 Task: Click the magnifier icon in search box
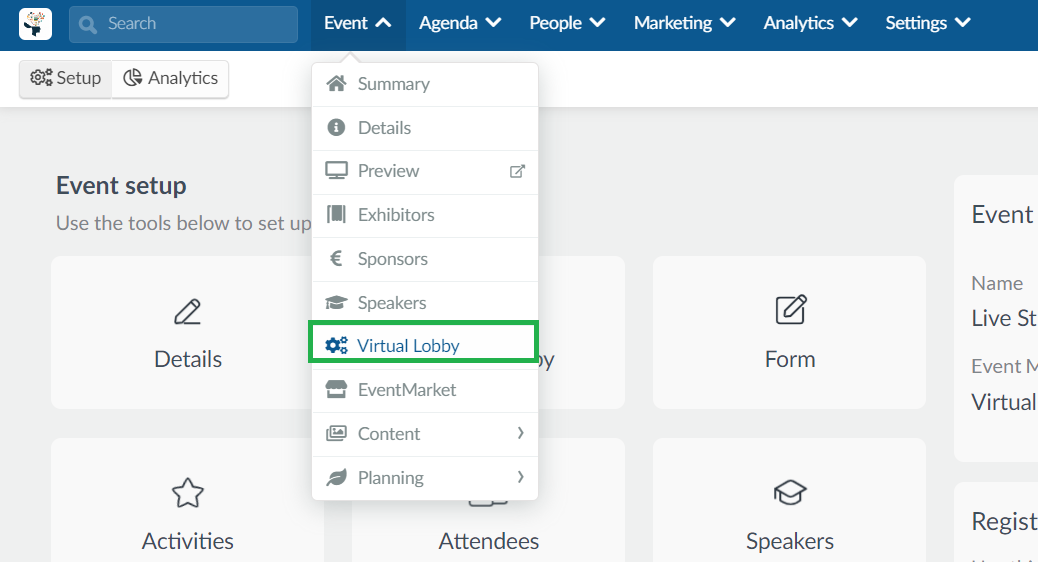(87, 24)
